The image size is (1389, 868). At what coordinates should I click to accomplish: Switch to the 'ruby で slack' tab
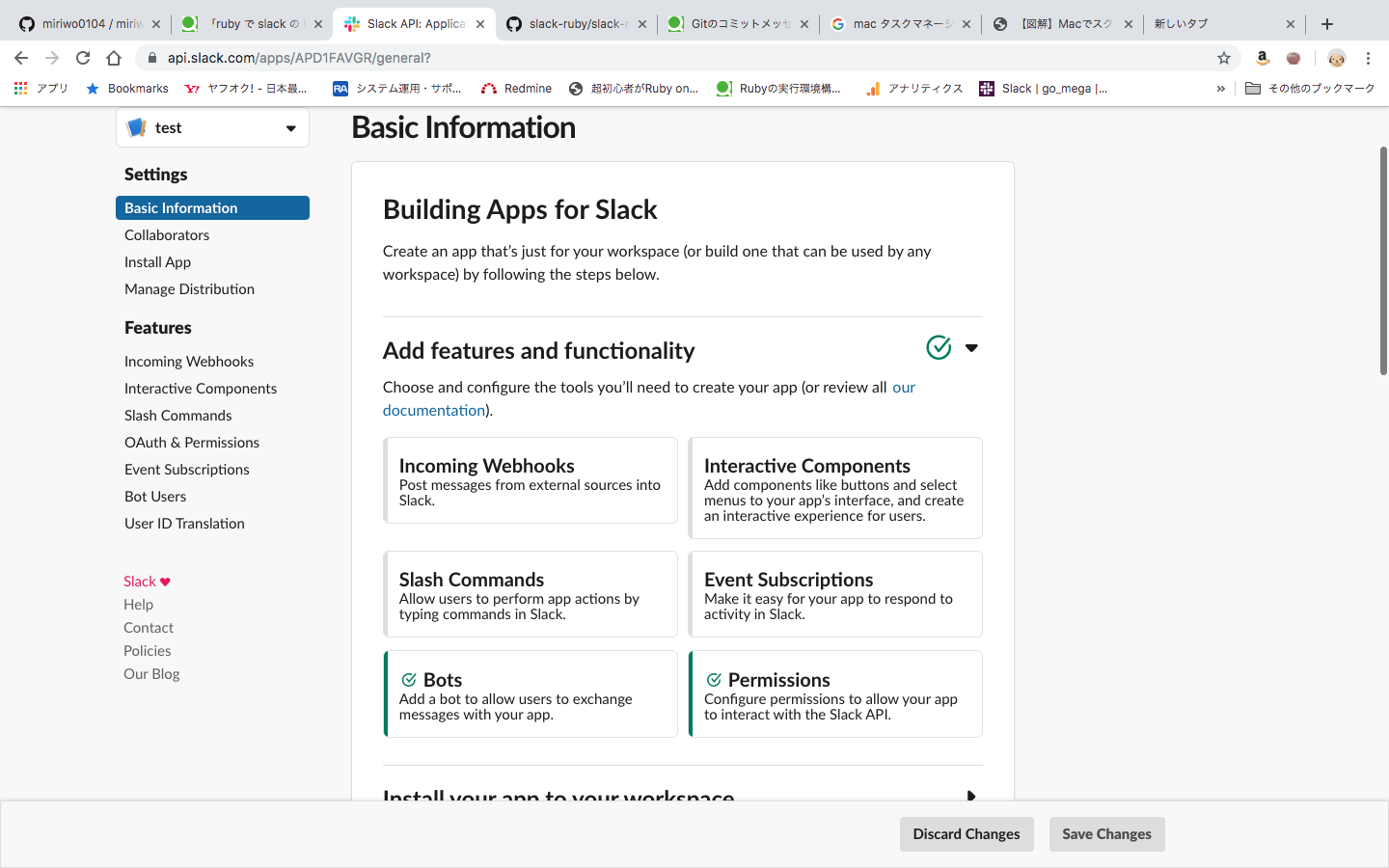[x=251, y=24]
